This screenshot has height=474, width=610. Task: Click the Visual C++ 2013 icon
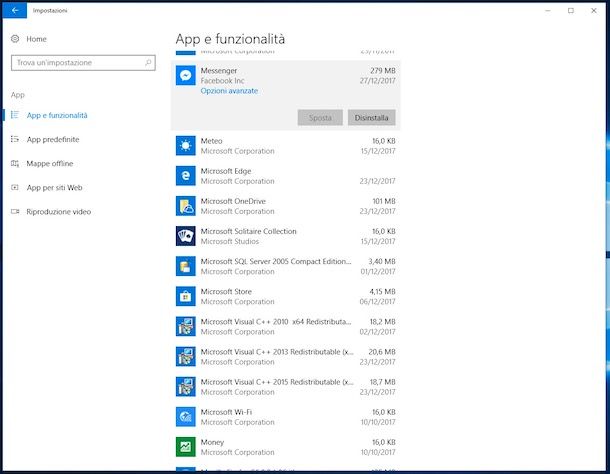coord(186,356)
